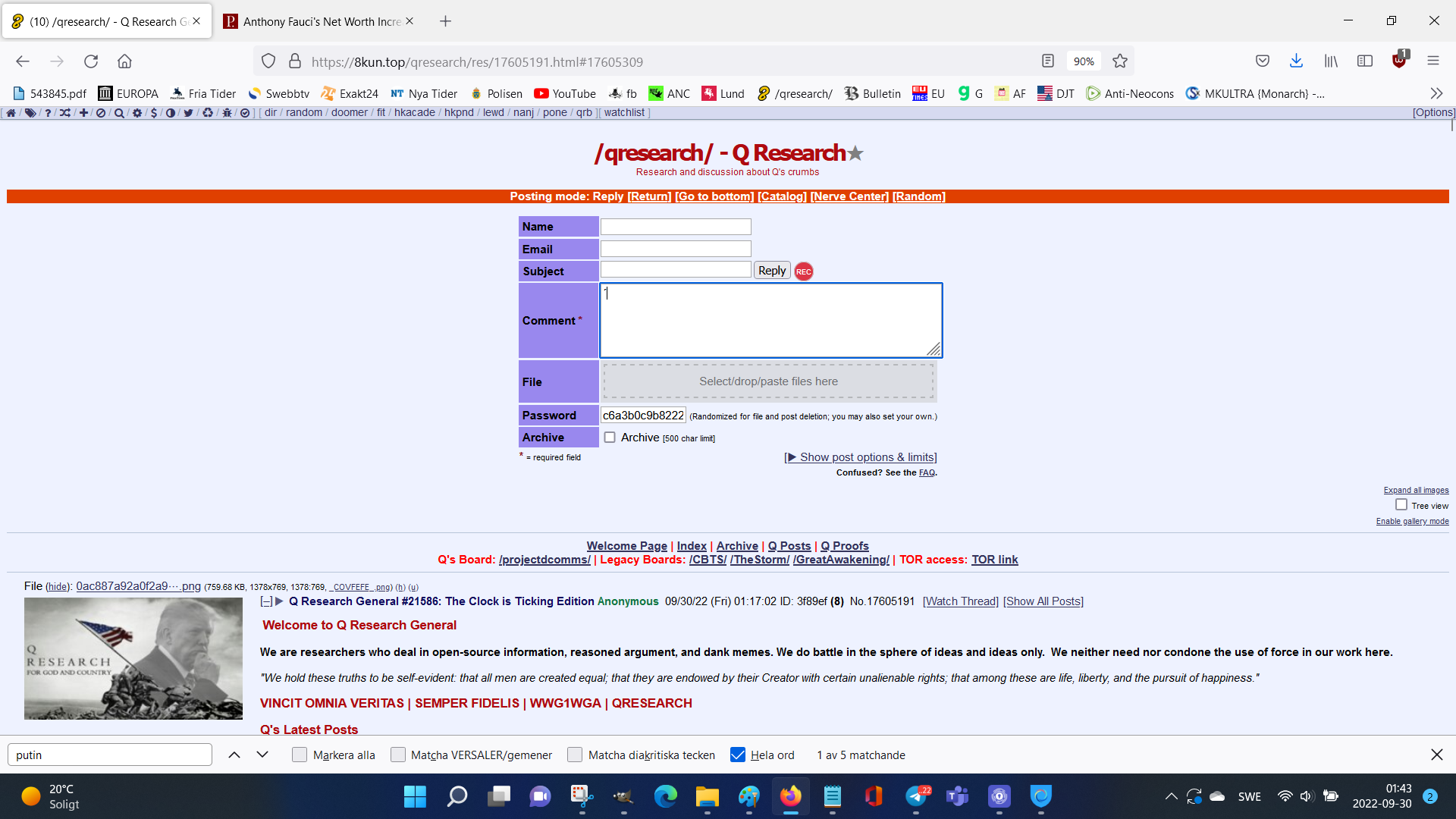1456x819 pixels.
Task: Go to next find match arrow
Action: pyautogui.click(x=262, y=755)
